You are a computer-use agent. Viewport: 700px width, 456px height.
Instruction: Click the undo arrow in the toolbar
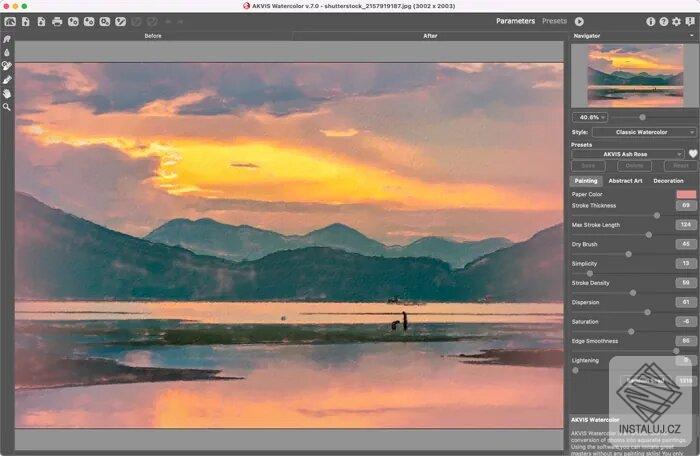[168, 21]
